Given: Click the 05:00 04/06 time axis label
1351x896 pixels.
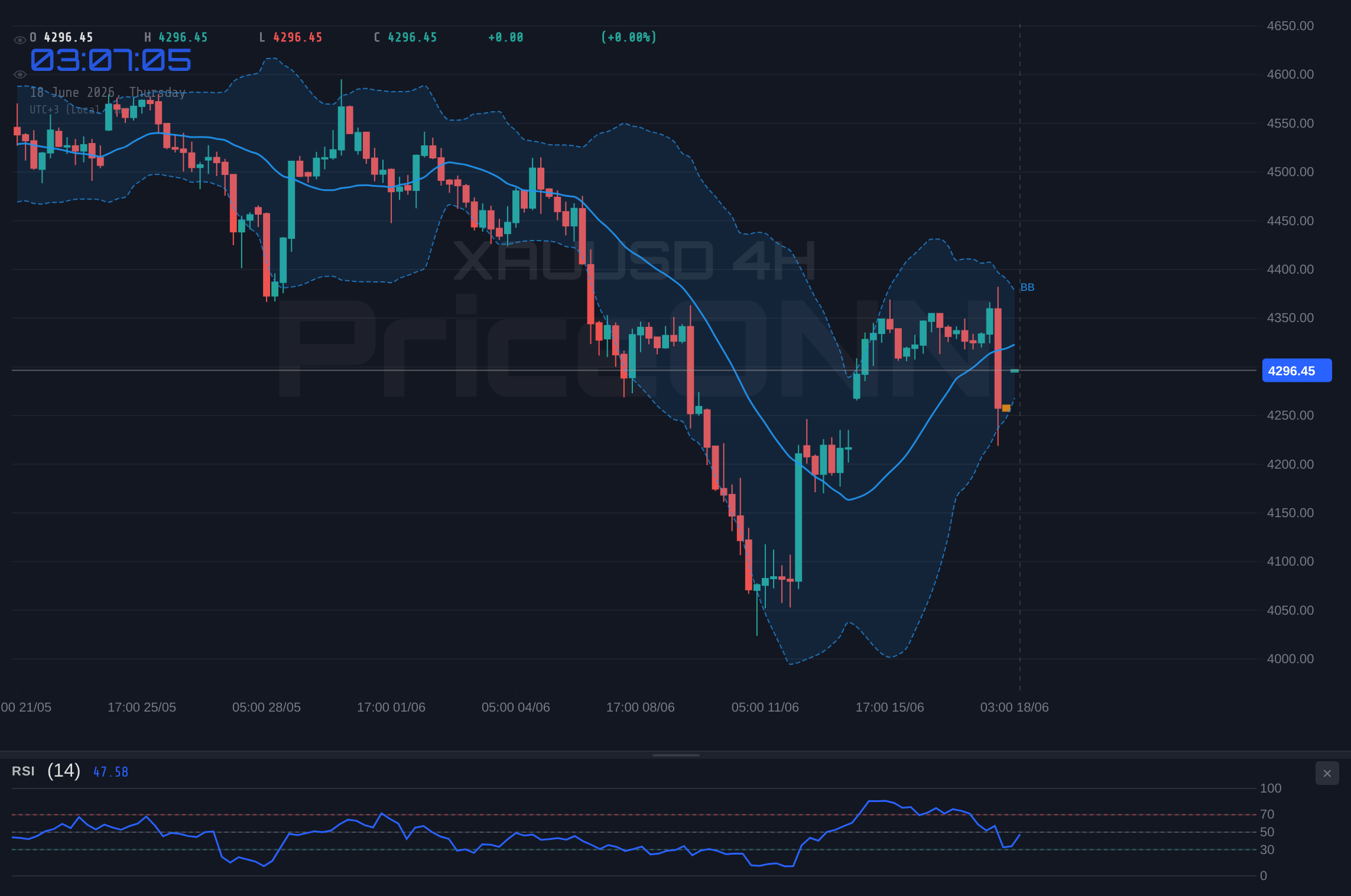Looking at the screenshot, I should 516,707.
